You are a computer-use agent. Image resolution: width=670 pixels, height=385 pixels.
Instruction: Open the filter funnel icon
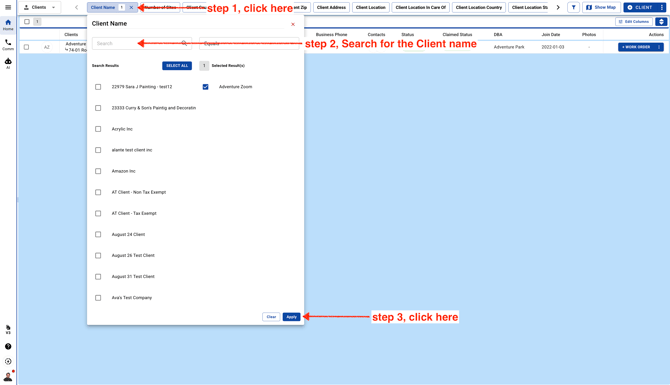click(573, 7)
